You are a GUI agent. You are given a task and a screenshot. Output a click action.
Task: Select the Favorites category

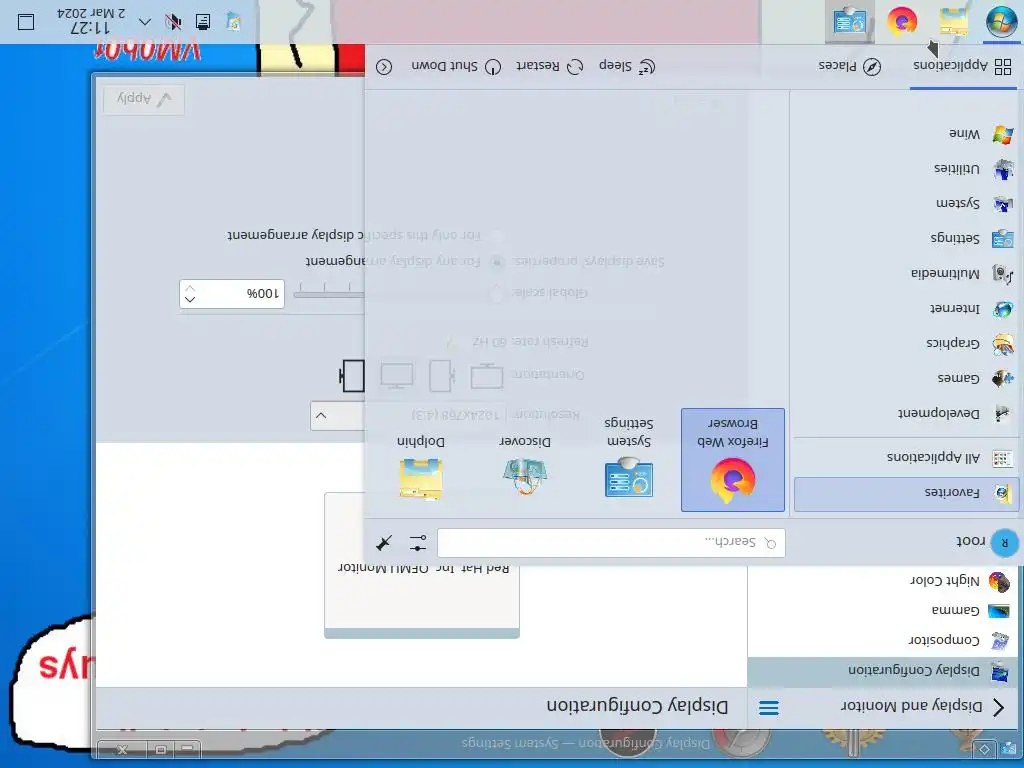(x=905, y=493)
